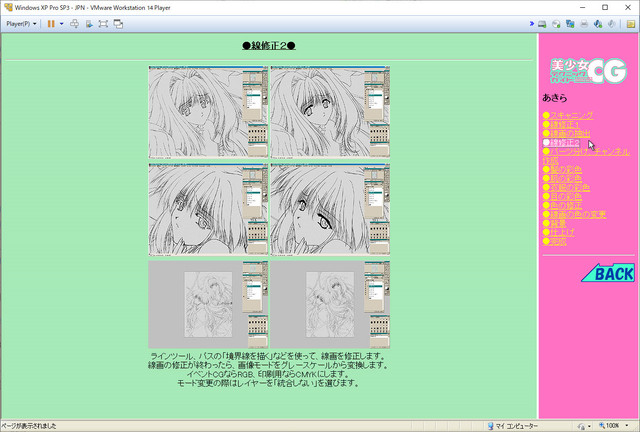
Task: Click the あきら author name text
Action: pyautogui.click(x=554, y=98)
